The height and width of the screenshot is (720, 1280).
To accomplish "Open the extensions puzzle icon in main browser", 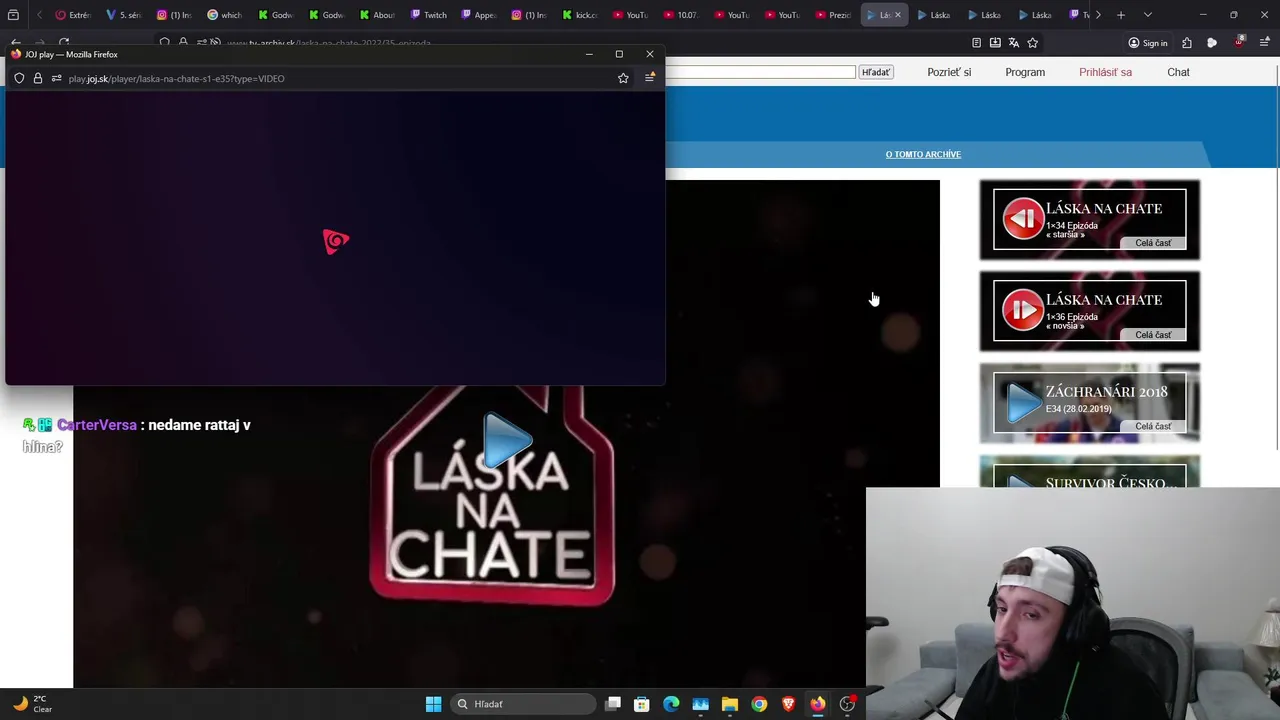I will pos(1187,43).
